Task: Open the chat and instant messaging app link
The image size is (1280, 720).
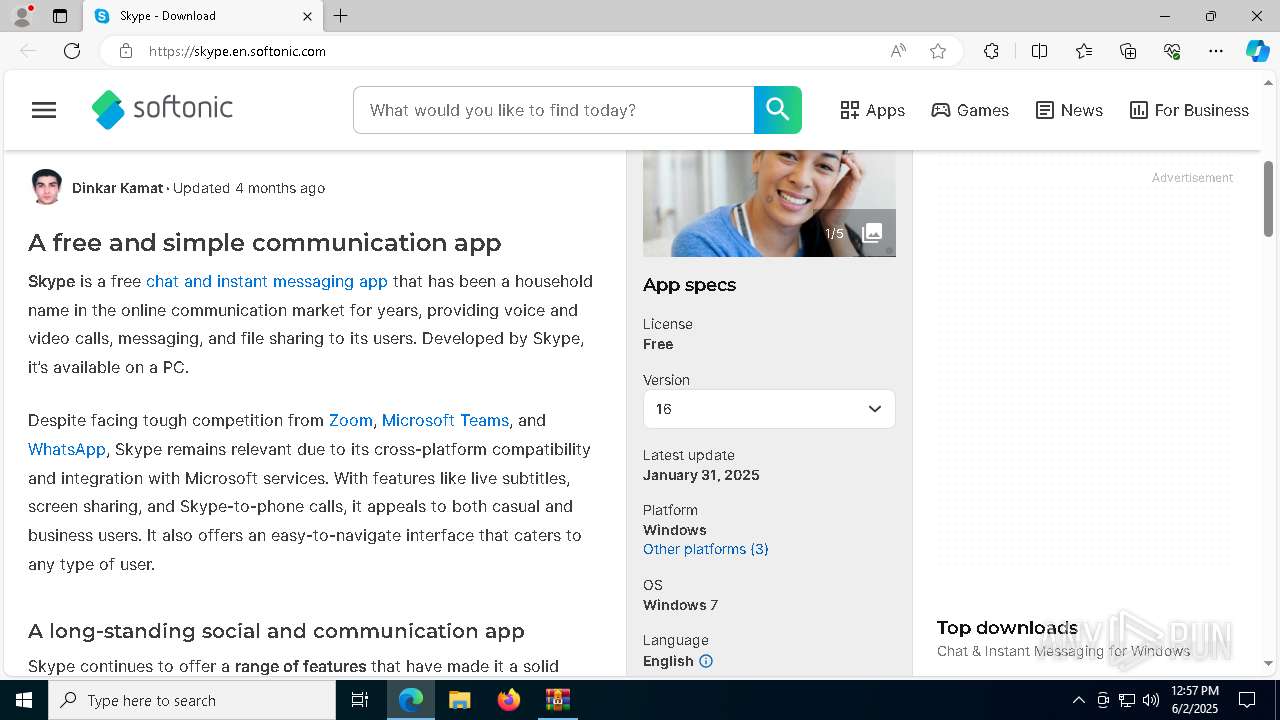Action: [267, 281]
